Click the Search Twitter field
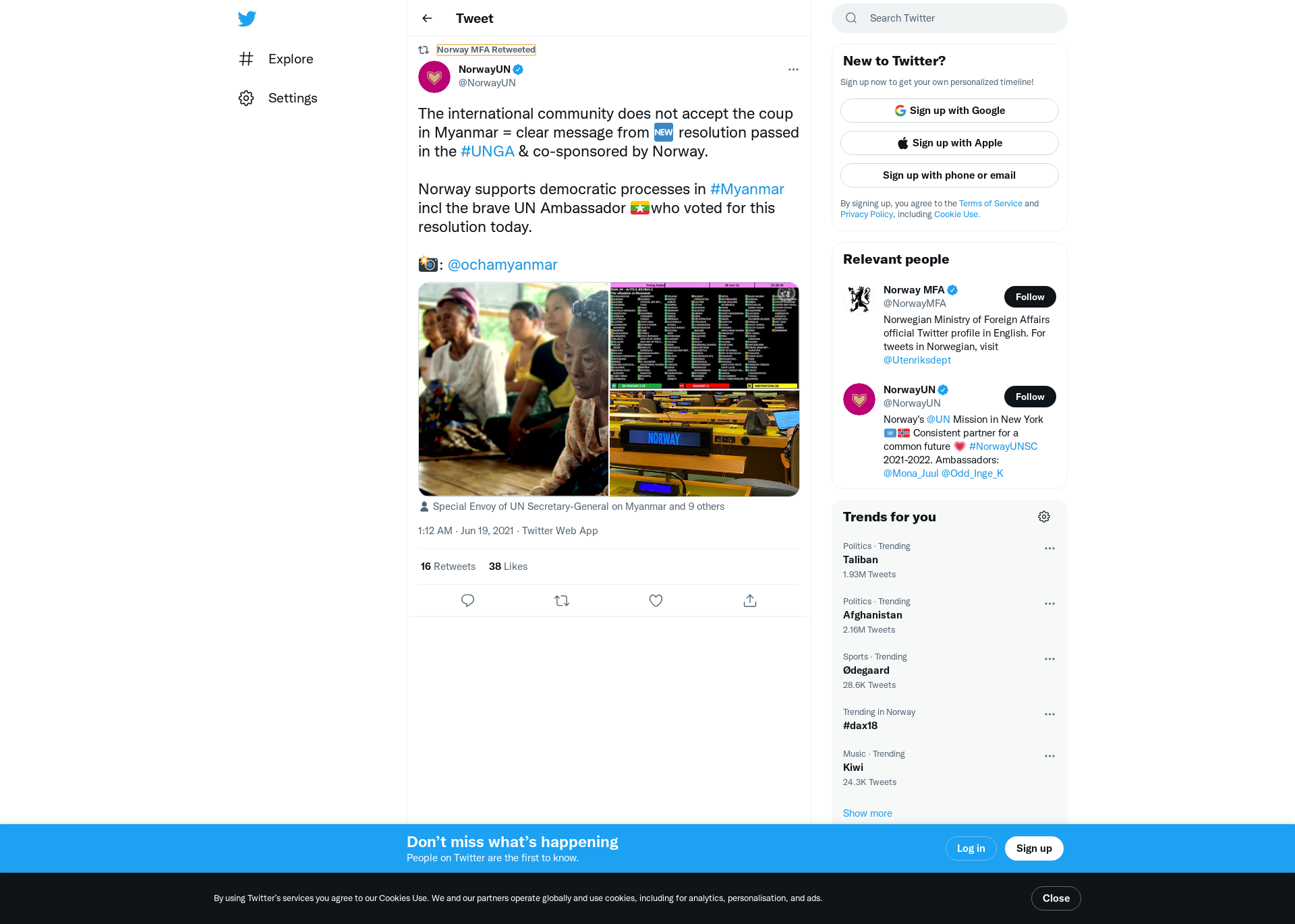Screen dimensions: 1295x924 (949, 18)
